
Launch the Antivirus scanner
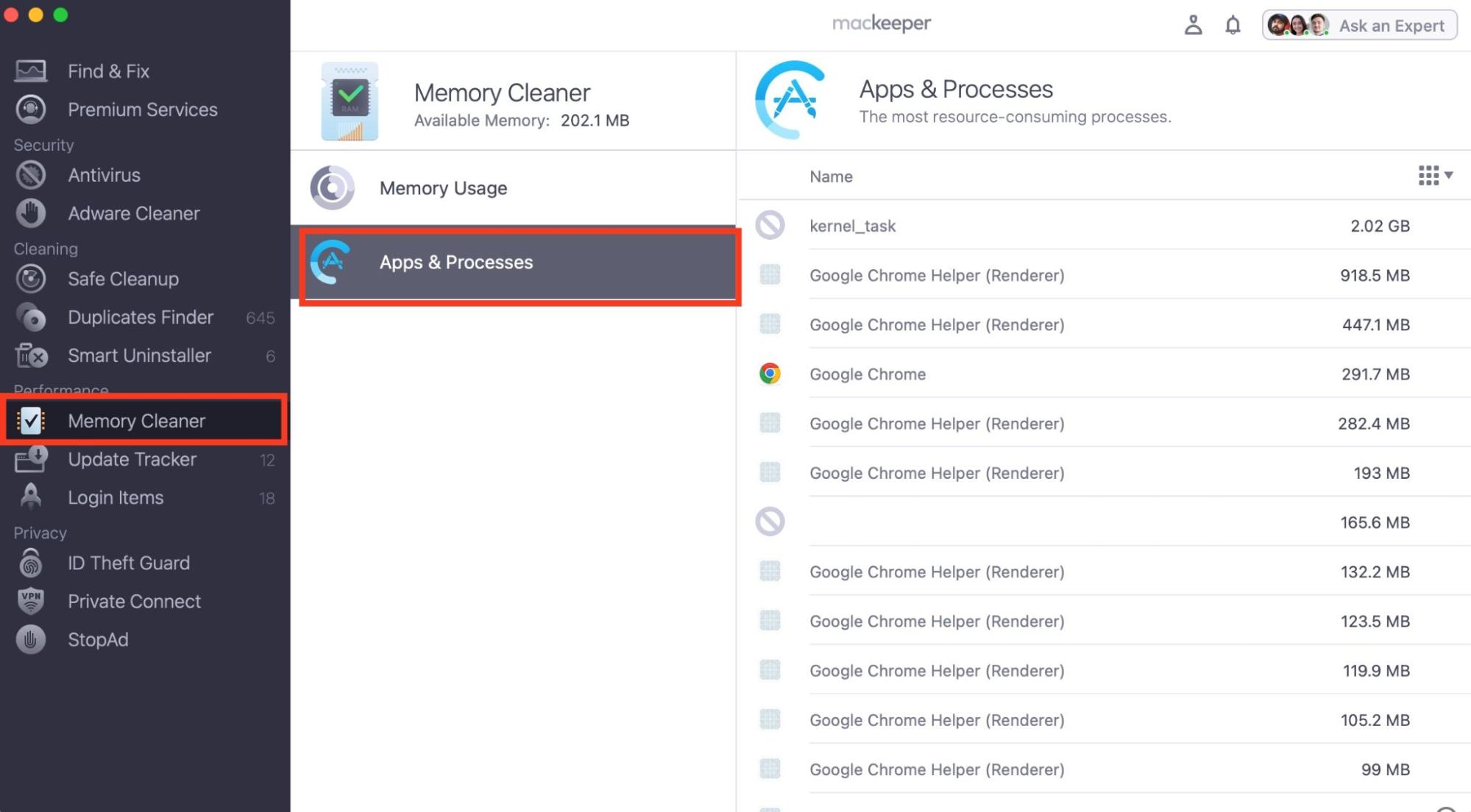pos(104,175)
